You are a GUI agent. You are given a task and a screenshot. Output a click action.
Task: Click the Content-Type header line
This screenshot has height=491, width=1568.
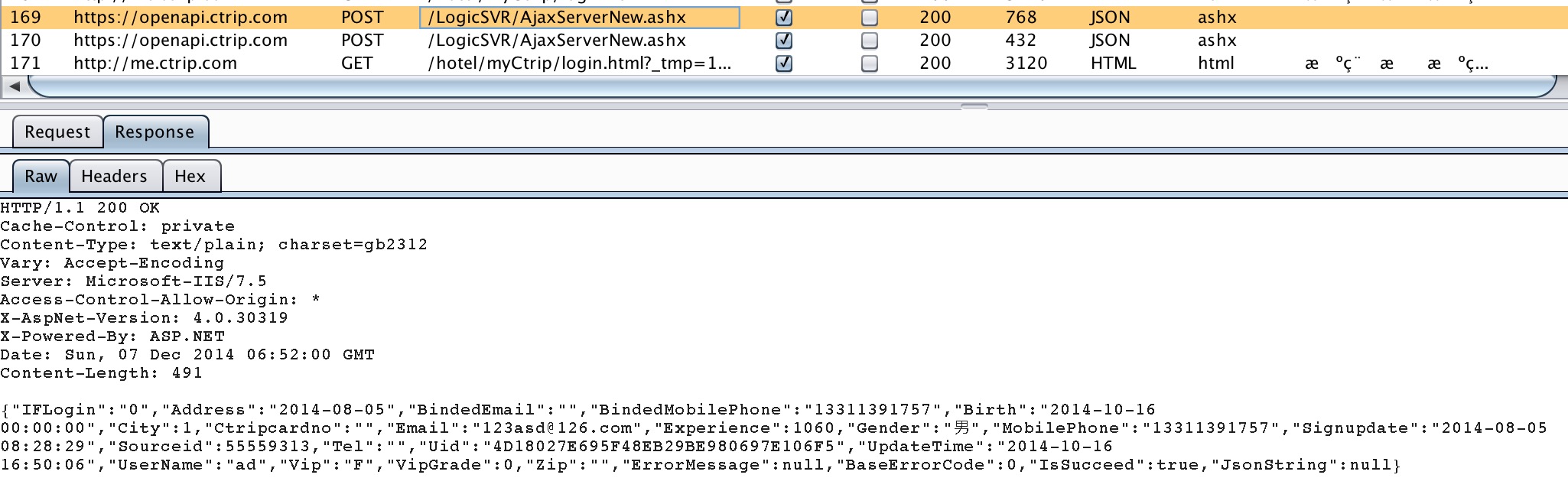point(214,245)
